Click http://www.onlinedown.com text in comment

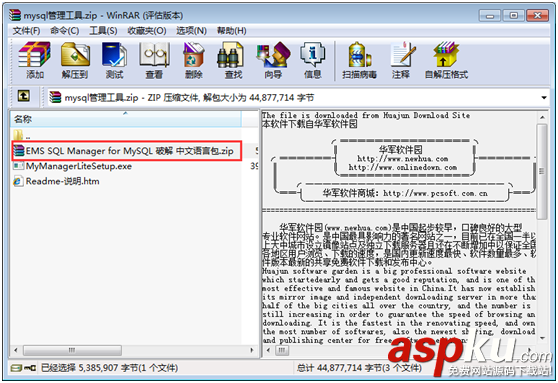(402, 167)
